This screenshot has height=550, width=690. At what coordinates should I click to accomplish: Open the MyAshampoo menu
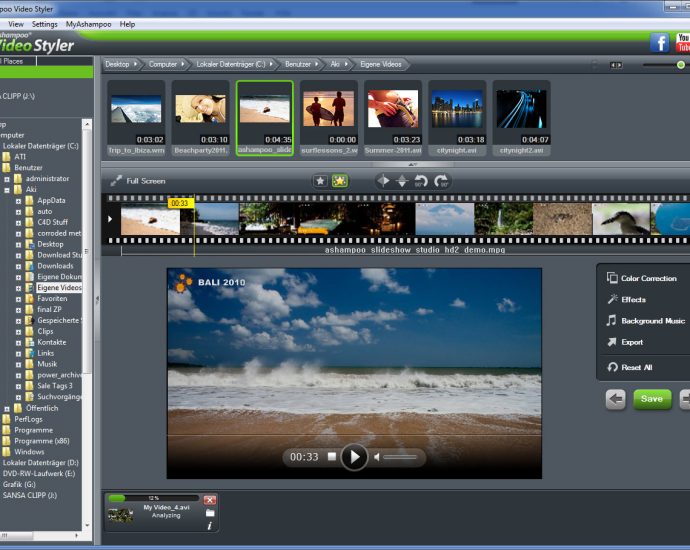[88, 24]
